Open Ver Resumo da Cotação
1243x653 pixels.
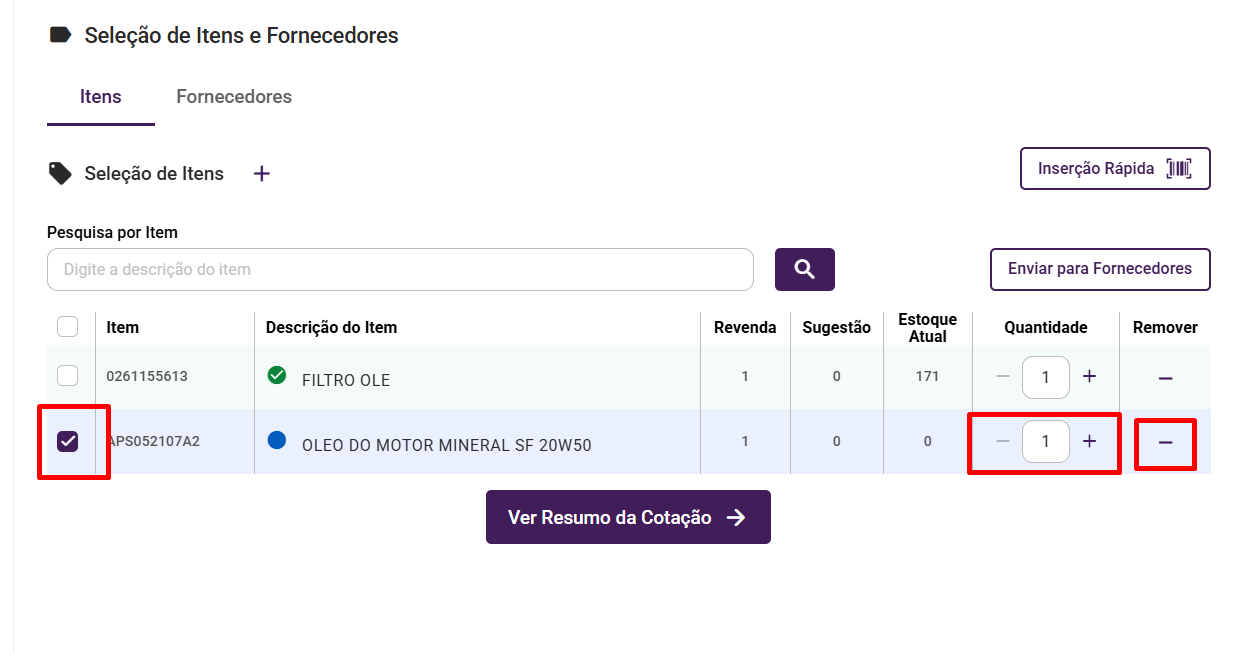pos(628,517)
